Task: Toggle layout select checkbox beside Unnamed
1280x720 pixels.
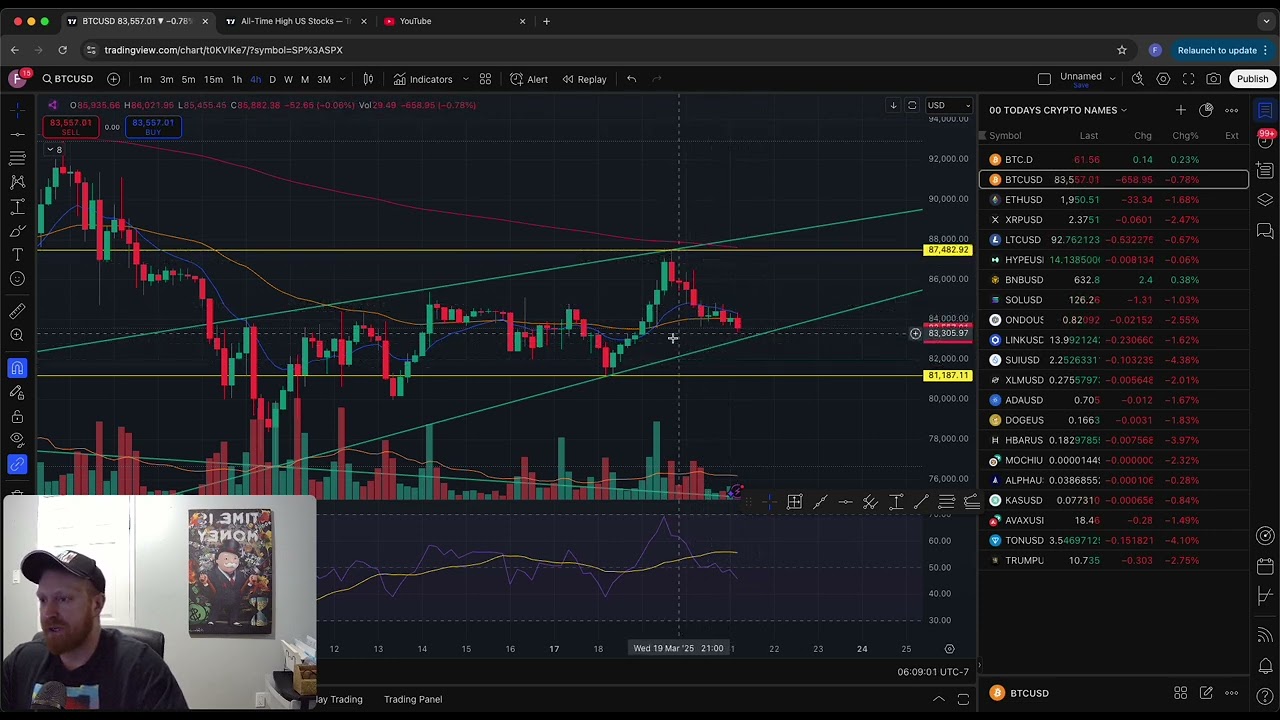Action: [1044, 79]
